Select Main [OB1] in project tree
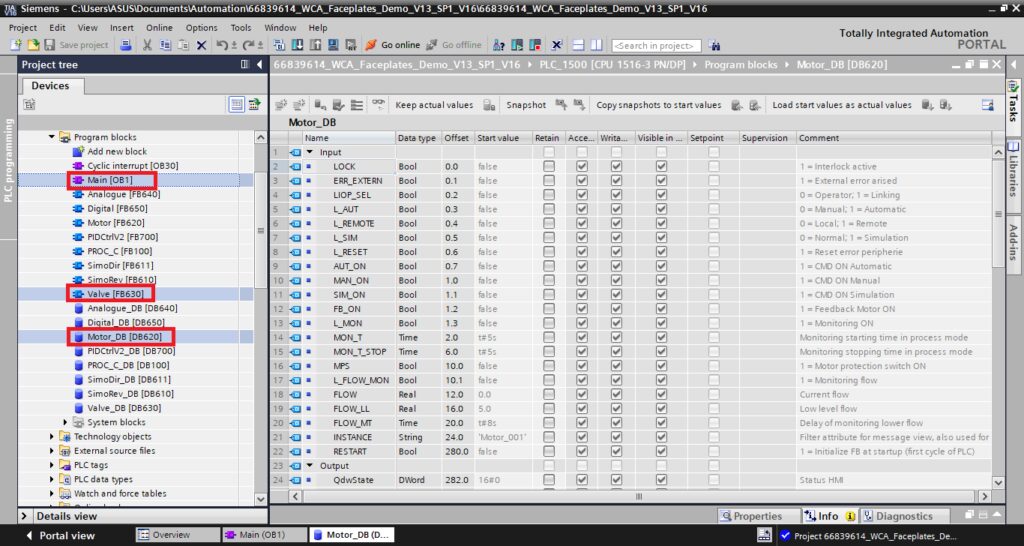This screenshot has height=546, width=1024. pyautogui.click(x=111, y=180)
